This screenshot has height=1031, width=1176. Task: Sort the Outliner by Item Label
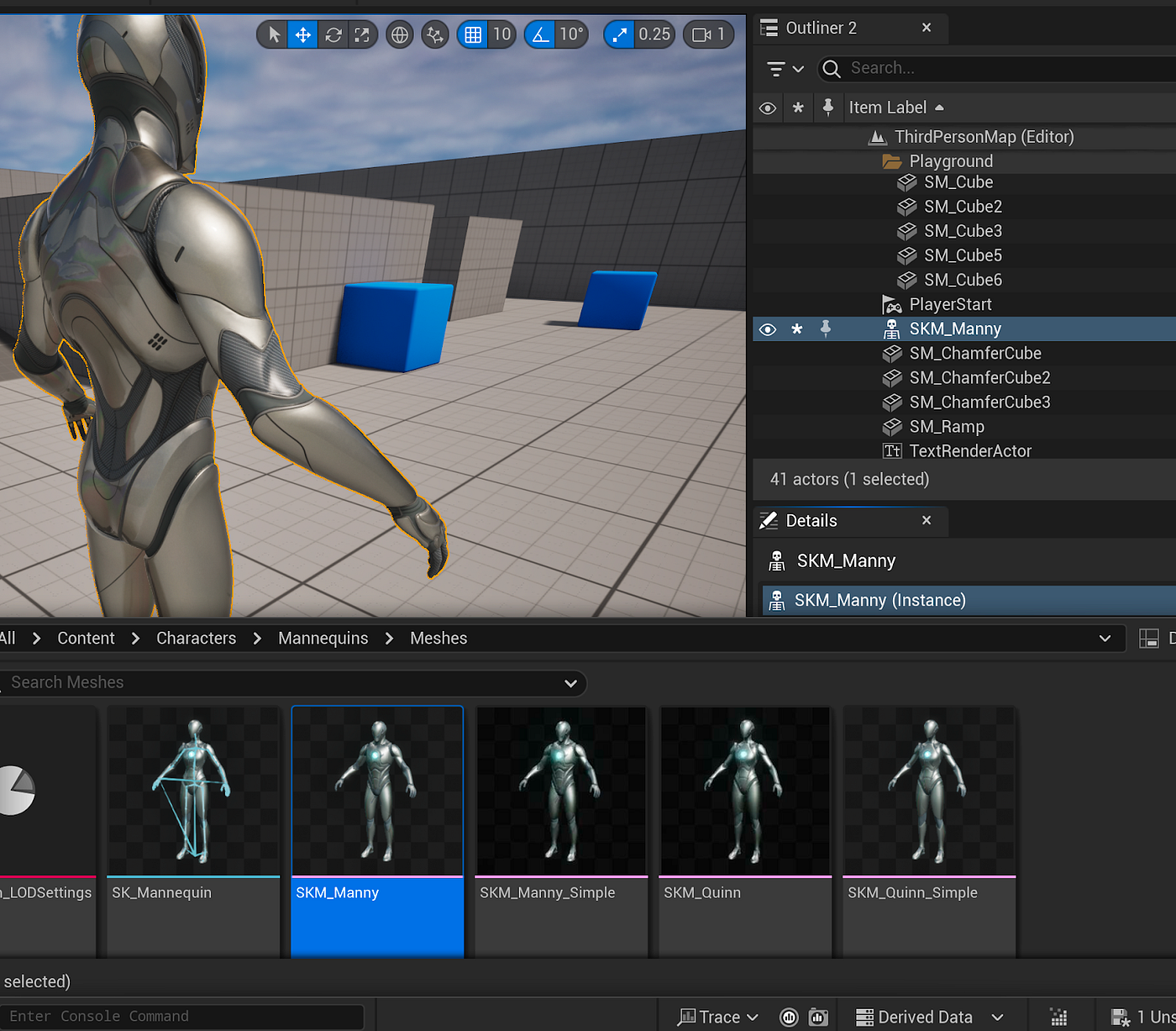pos(895,108)
